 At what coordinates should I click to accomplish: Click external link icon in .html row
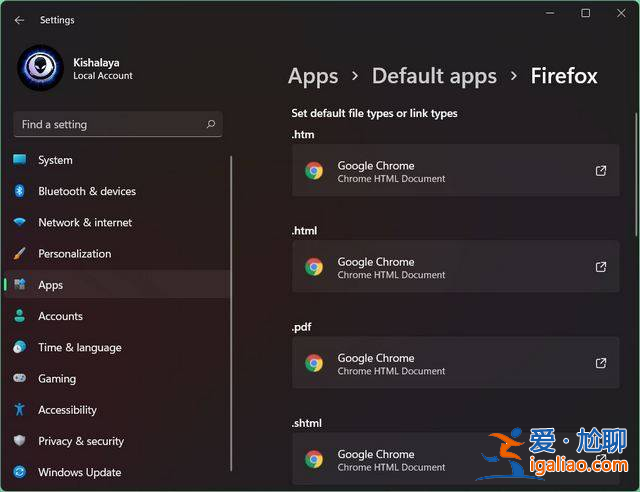tap(600, 267)
